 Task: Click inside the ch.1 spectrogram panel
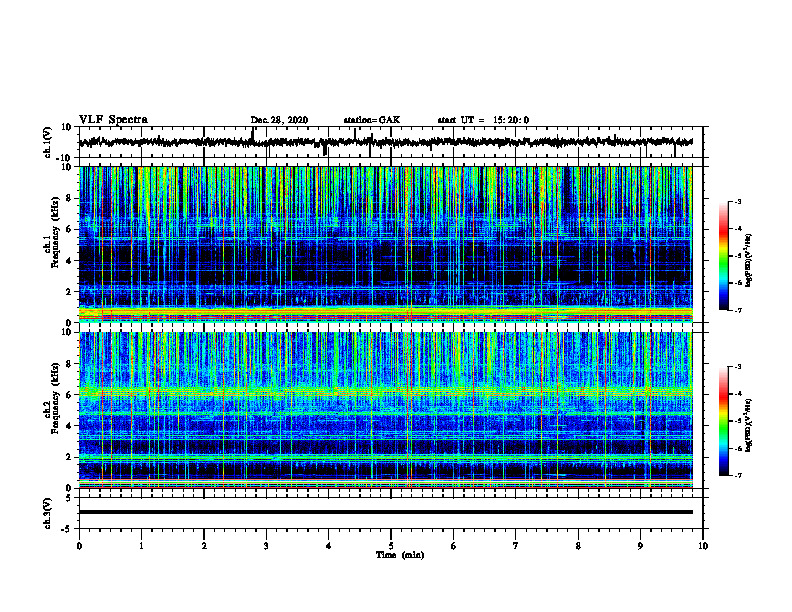click(385, 244)
